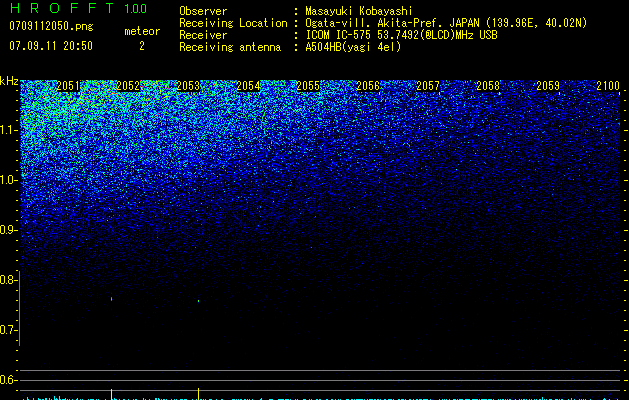Click observer name Masayuki Kobayashi

359,11
